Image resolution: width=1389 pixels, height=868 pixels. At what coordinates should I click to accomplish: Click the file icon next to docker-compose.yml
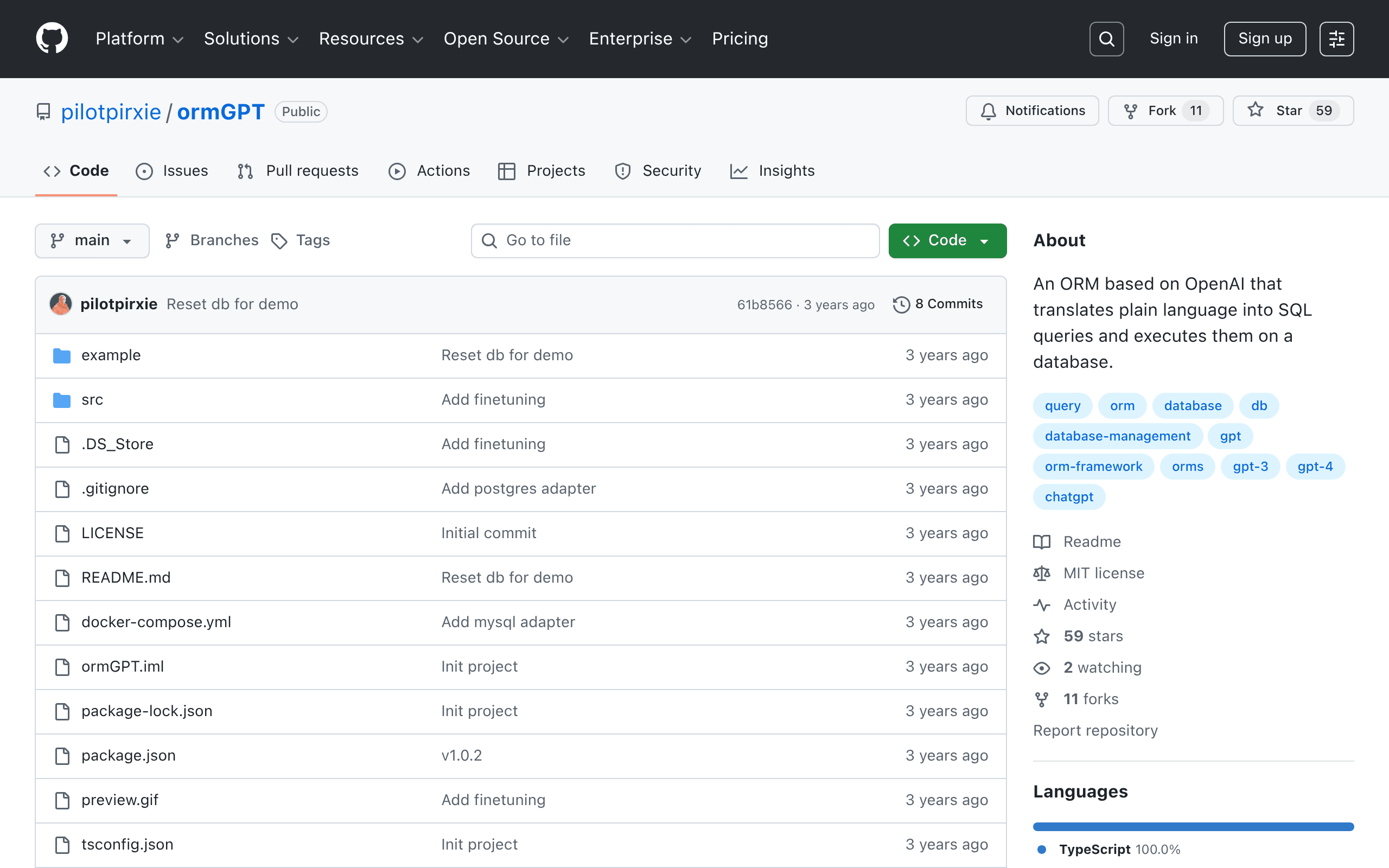pos(62,622)
